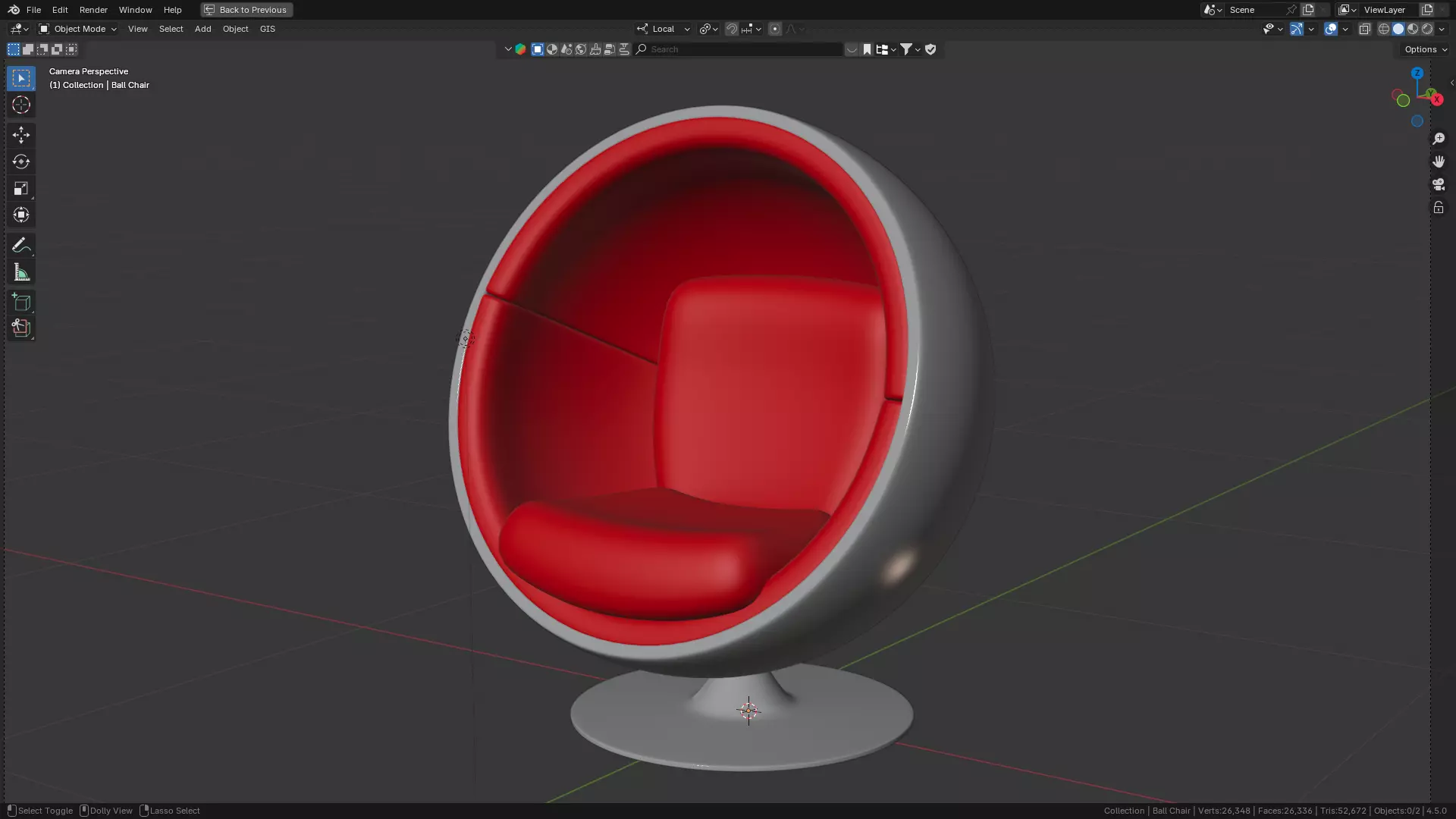
Task: Select the Rotate tool
Action: (21, 162)
